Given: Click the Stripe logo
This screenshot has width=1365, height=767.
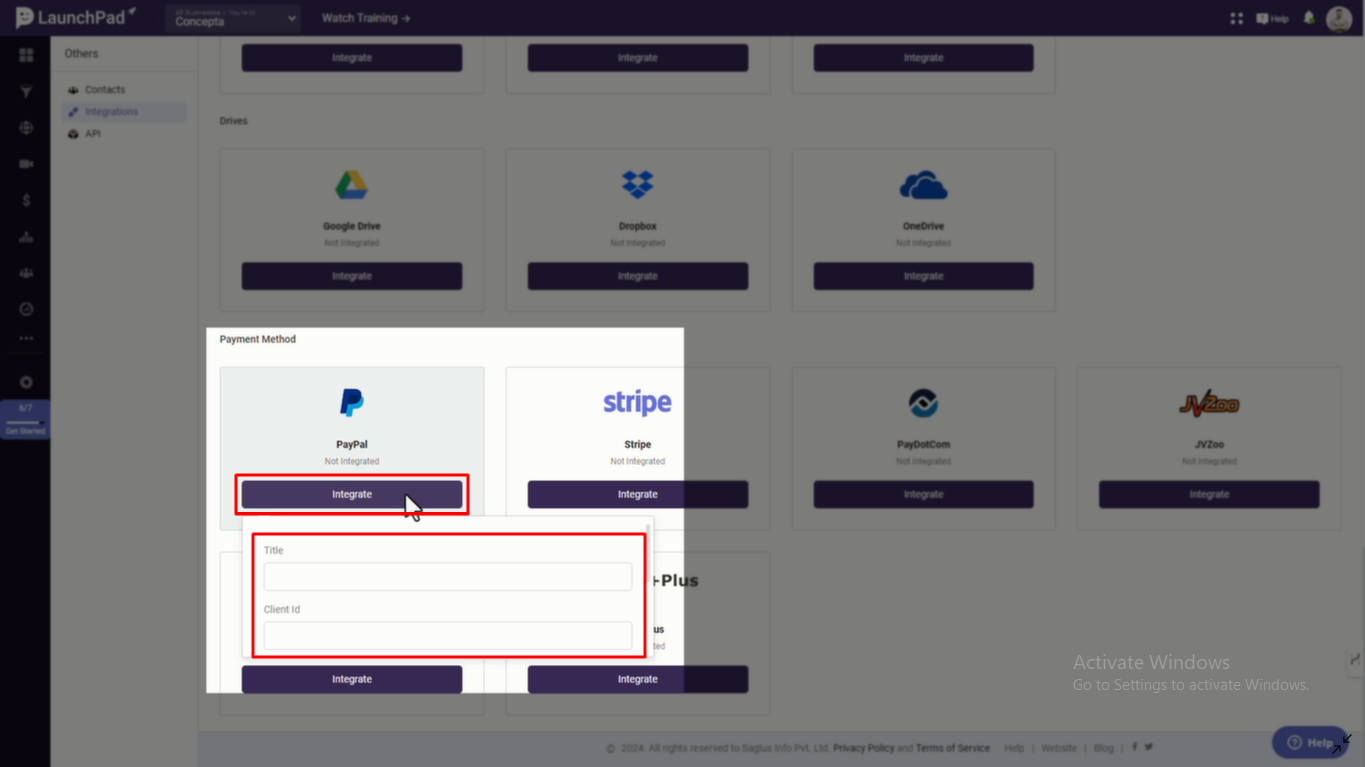Looking at the screenshot, I should point(637,403).
